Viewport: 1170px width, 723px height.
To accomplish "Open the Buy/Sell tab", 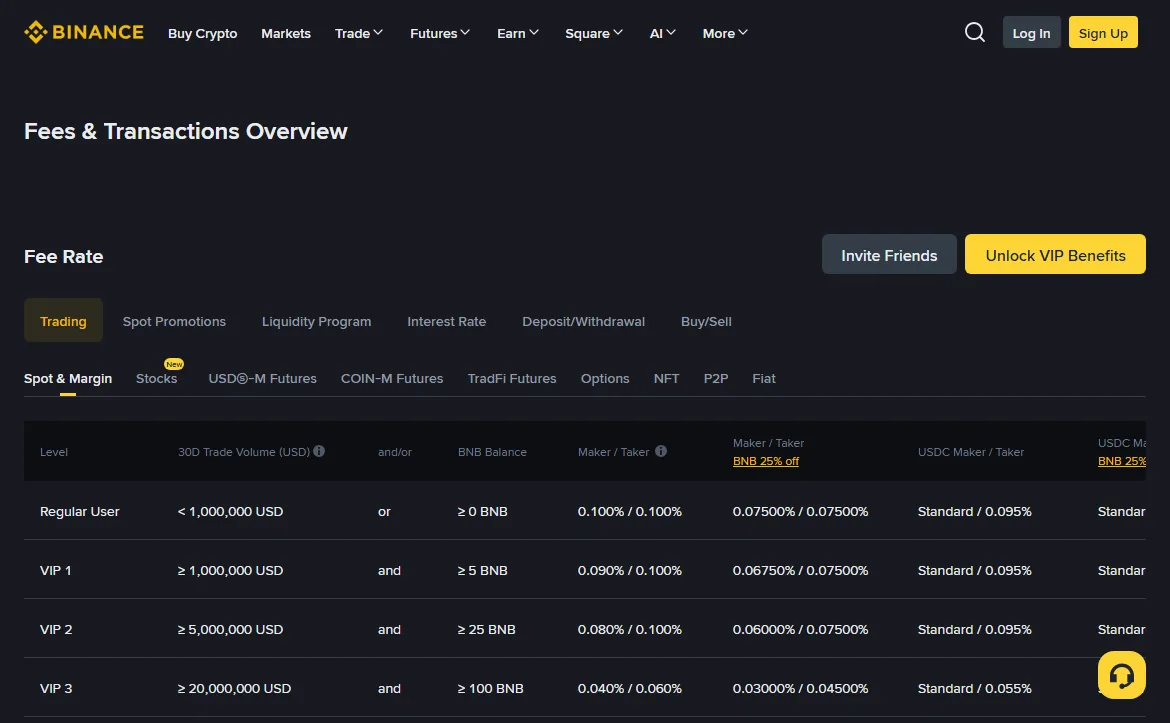I will [706, 322].
